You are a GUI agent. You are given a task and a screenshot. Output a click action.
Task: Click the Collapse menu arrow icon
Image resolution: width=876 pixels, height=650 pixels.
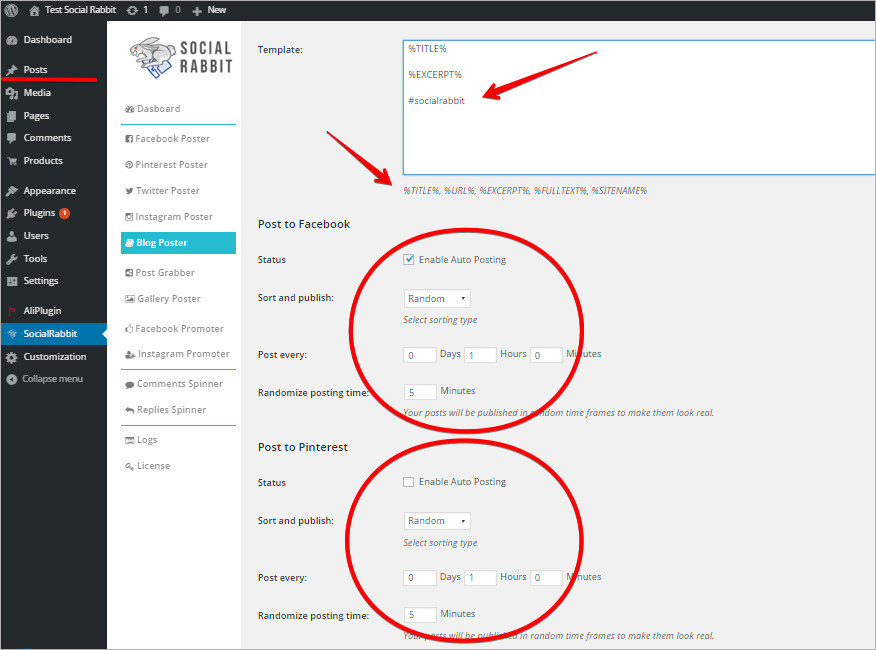point(12,379)
